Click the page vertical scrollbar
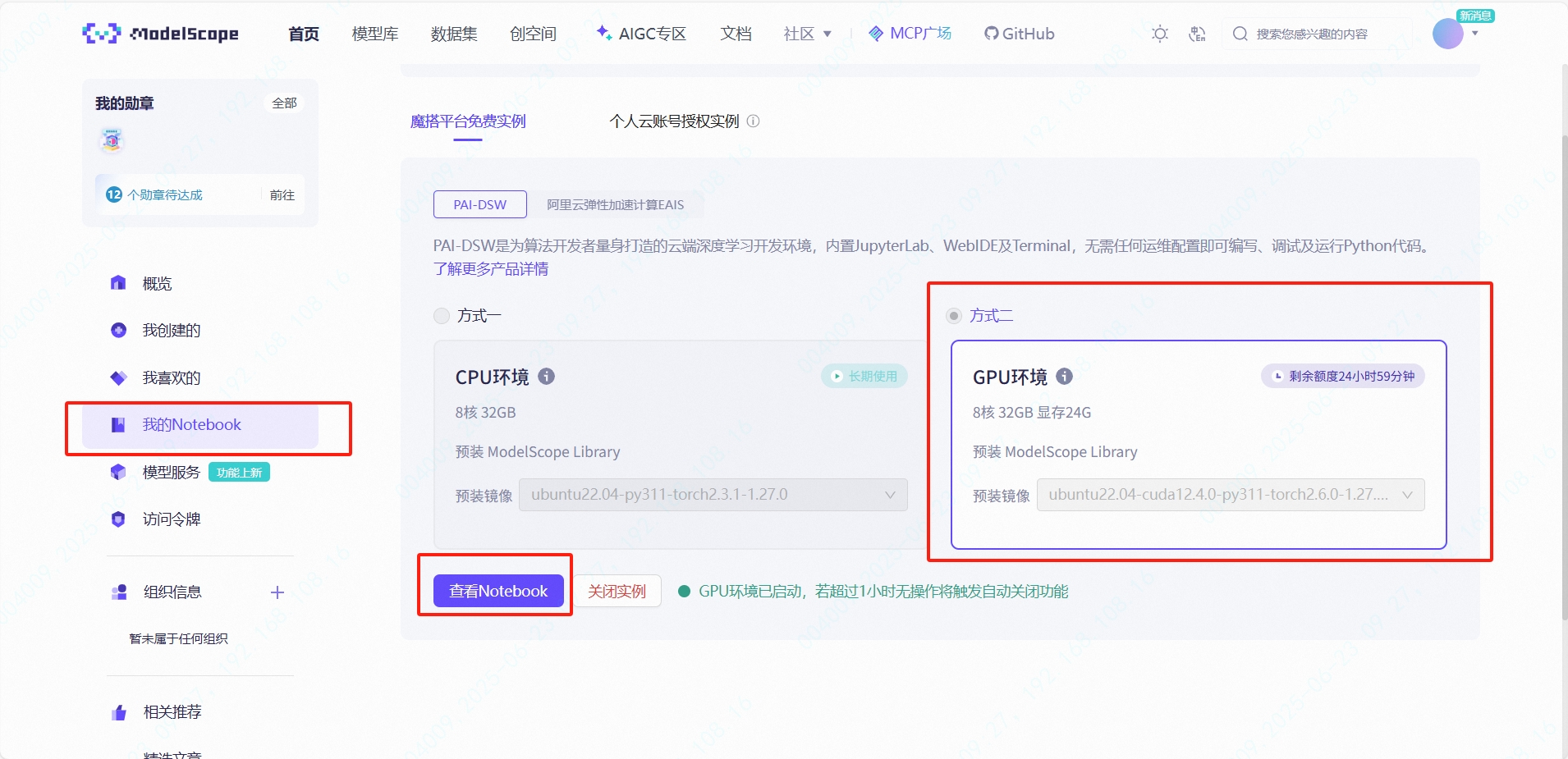Screen dimensions: 1568x759 point(1563,377)
